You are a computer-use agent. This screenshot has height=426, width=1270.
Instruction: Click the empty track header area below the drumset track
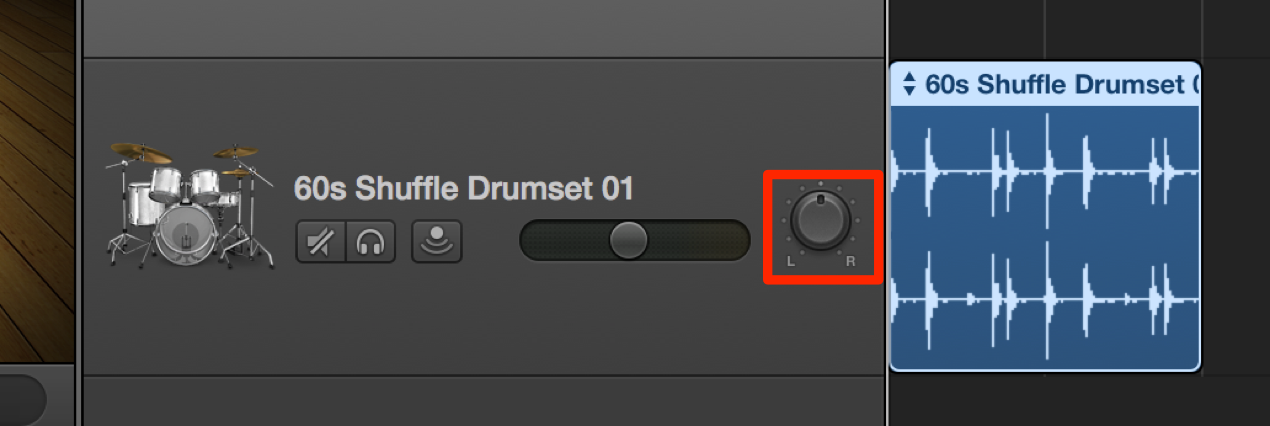(483, 401)
